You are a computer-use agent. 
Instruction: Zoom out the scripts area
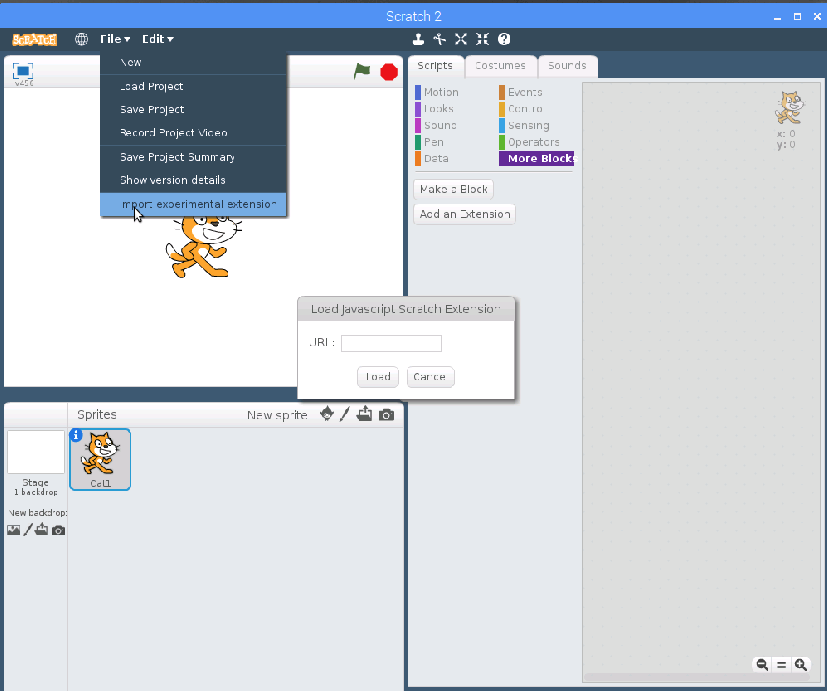click(762, 665)
